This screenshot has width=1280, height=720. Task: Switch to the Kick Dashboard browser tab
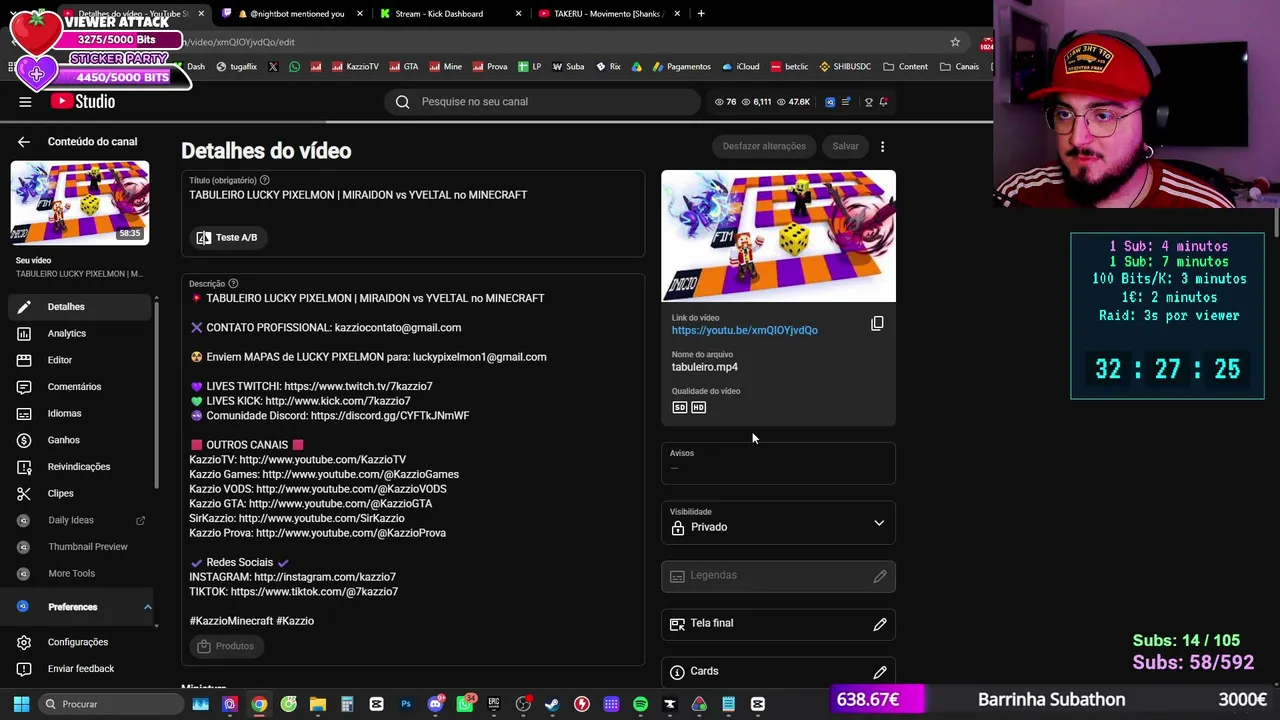450,14
